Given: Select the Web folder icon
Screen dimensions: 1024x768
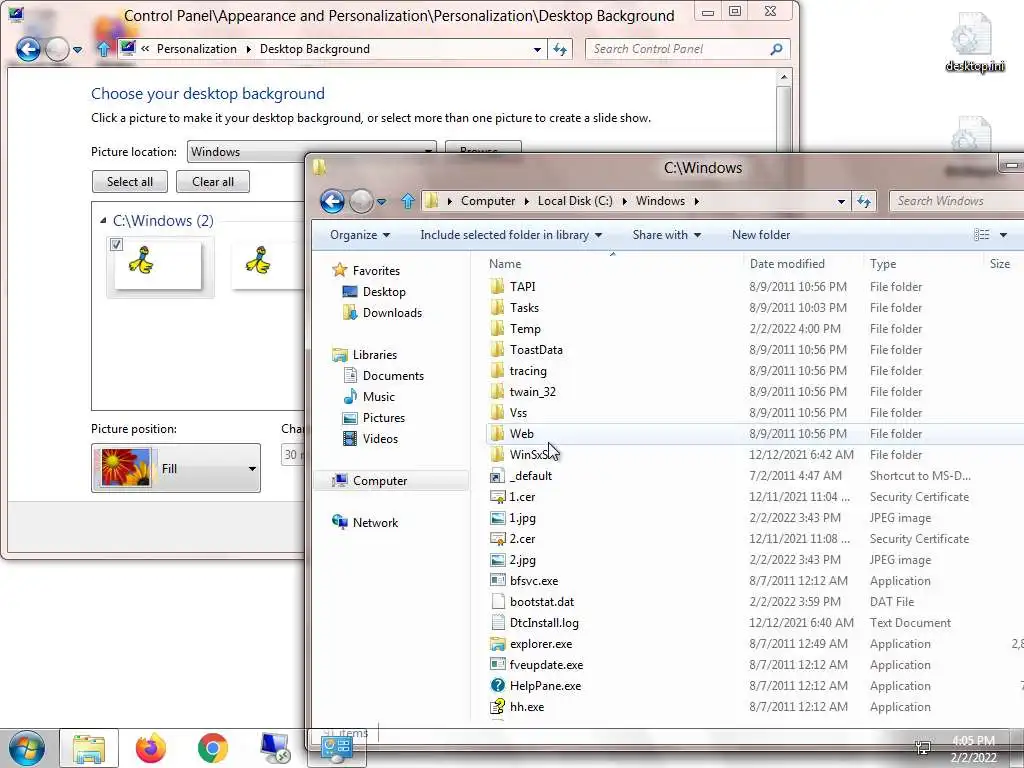Looking at the screenshot, I should tap(498, 434).
